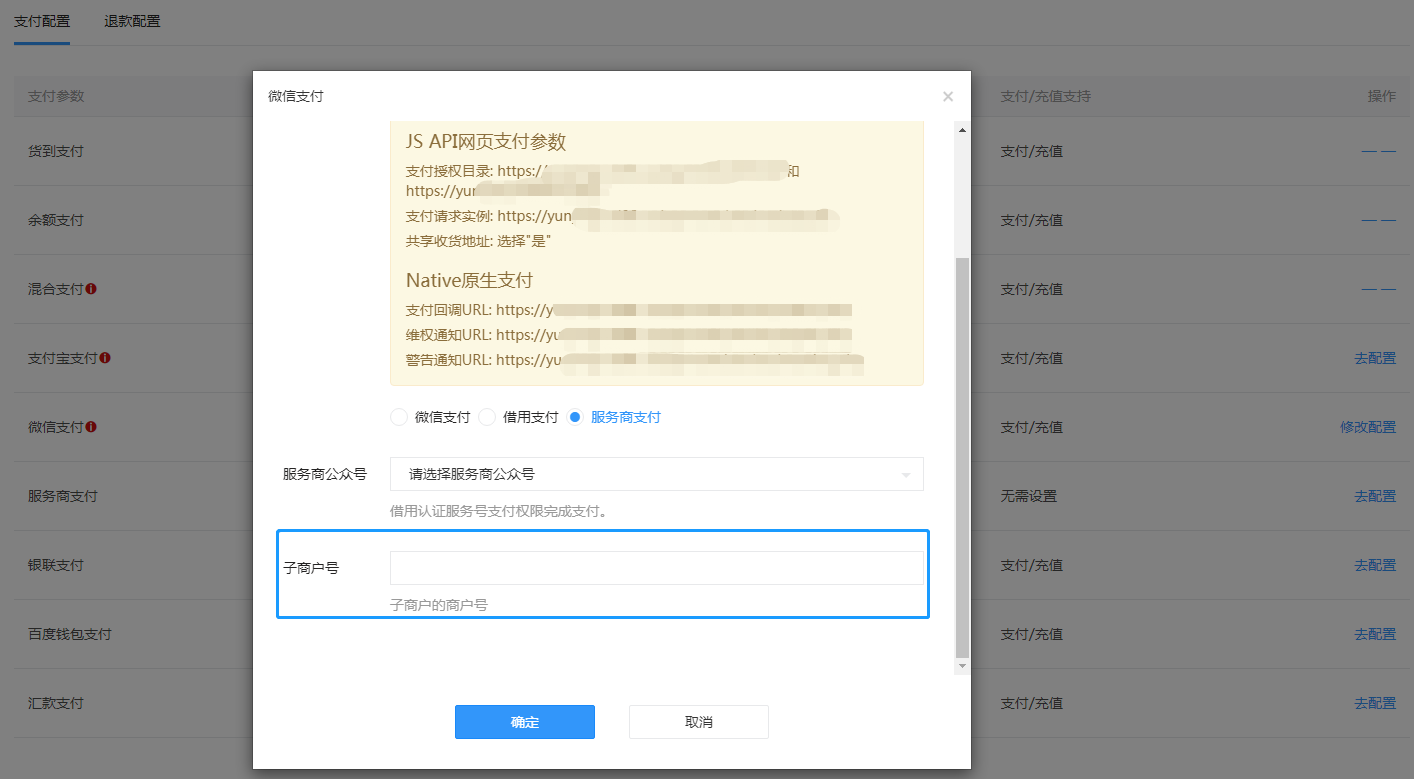
Task: Click the 货到支付 row label
Action: click(x=56, y=151)
